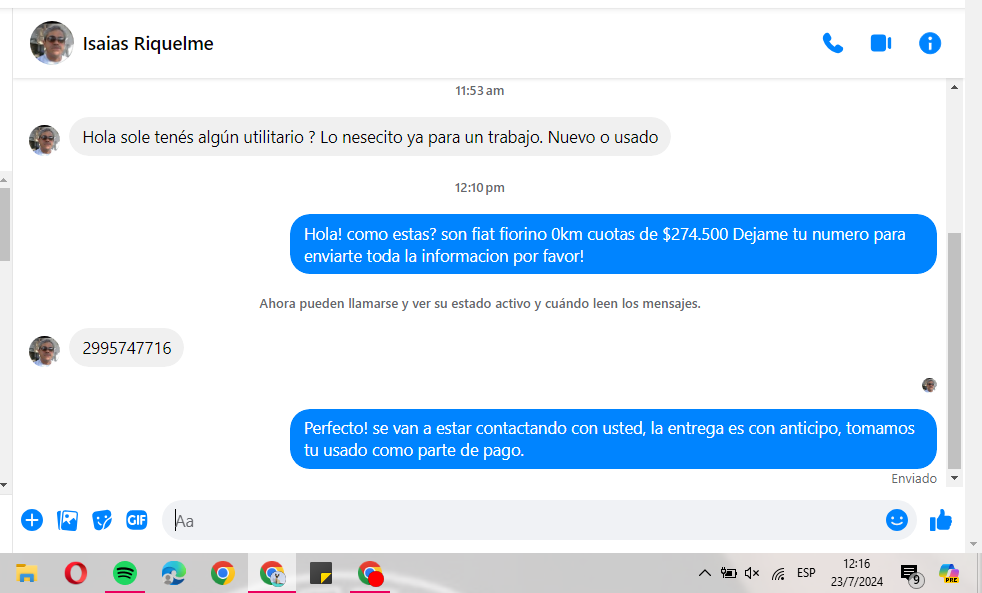The image size is (982, 593).
Task: Click the message asking for utilitario
Action: [x=370, y=137]
